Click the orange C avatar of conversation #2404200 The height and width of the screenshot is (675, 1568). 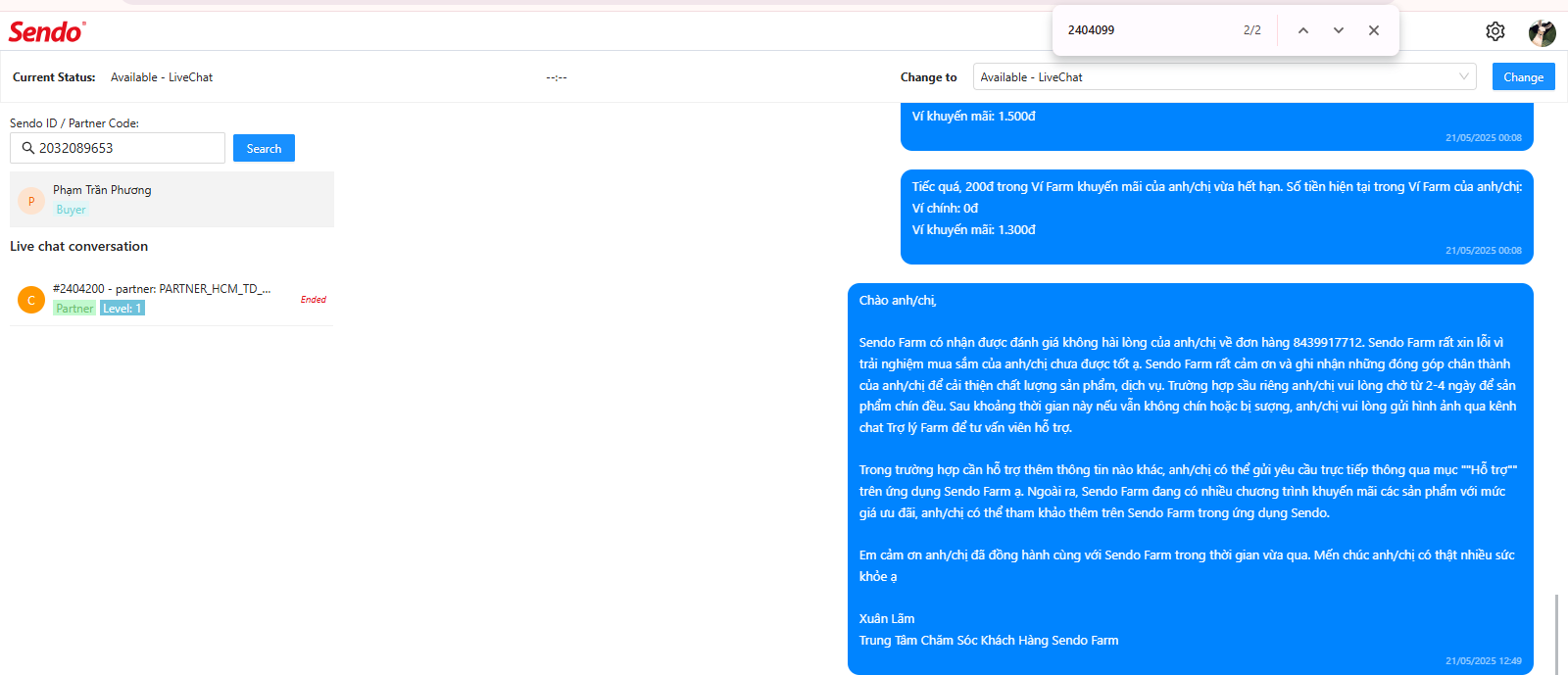(31, 300)
